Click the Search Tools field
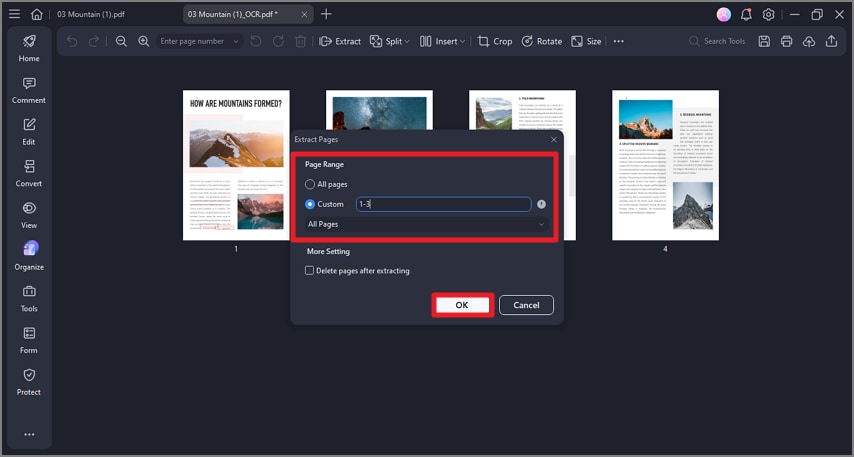The width and height of the screenshot is (854, 457). pos(717,41)
